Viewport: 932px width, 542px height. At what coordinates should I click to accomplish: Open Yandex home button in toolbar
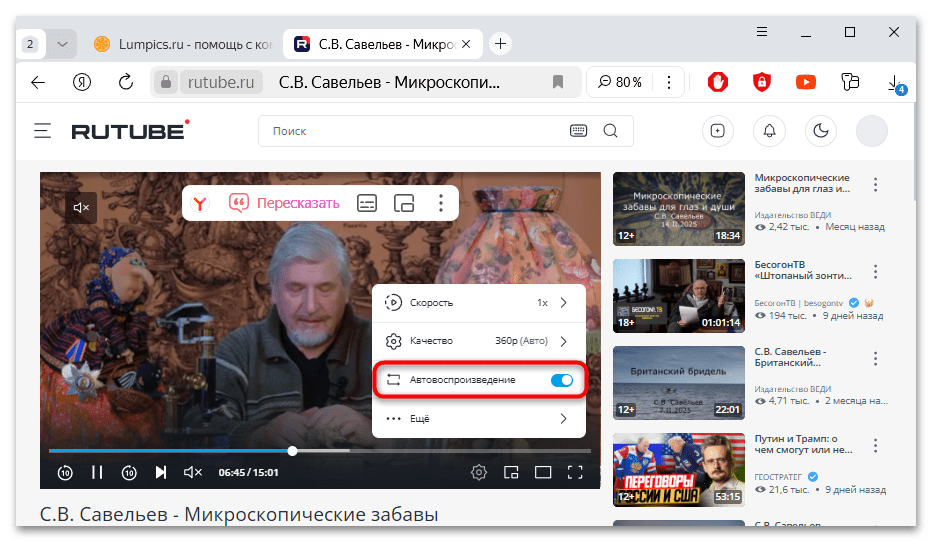[82, 82]
